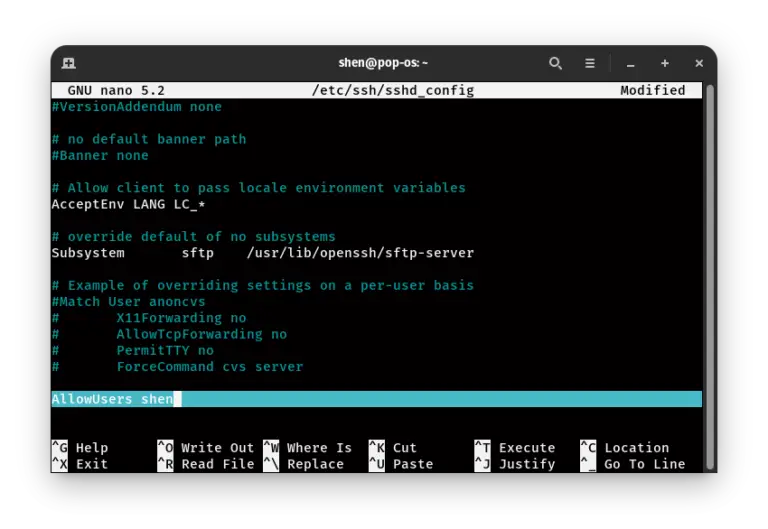Screen dimensions: 768x529
Task: Click the word sftp in Subsystem line
Action: click(198, 253)
